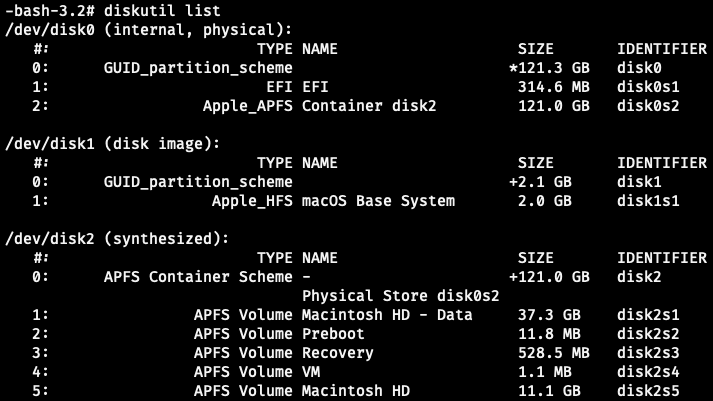Screen dimensions: 713x401
Task: Click the disk2s4 identifier
Action: click(651, 372)
